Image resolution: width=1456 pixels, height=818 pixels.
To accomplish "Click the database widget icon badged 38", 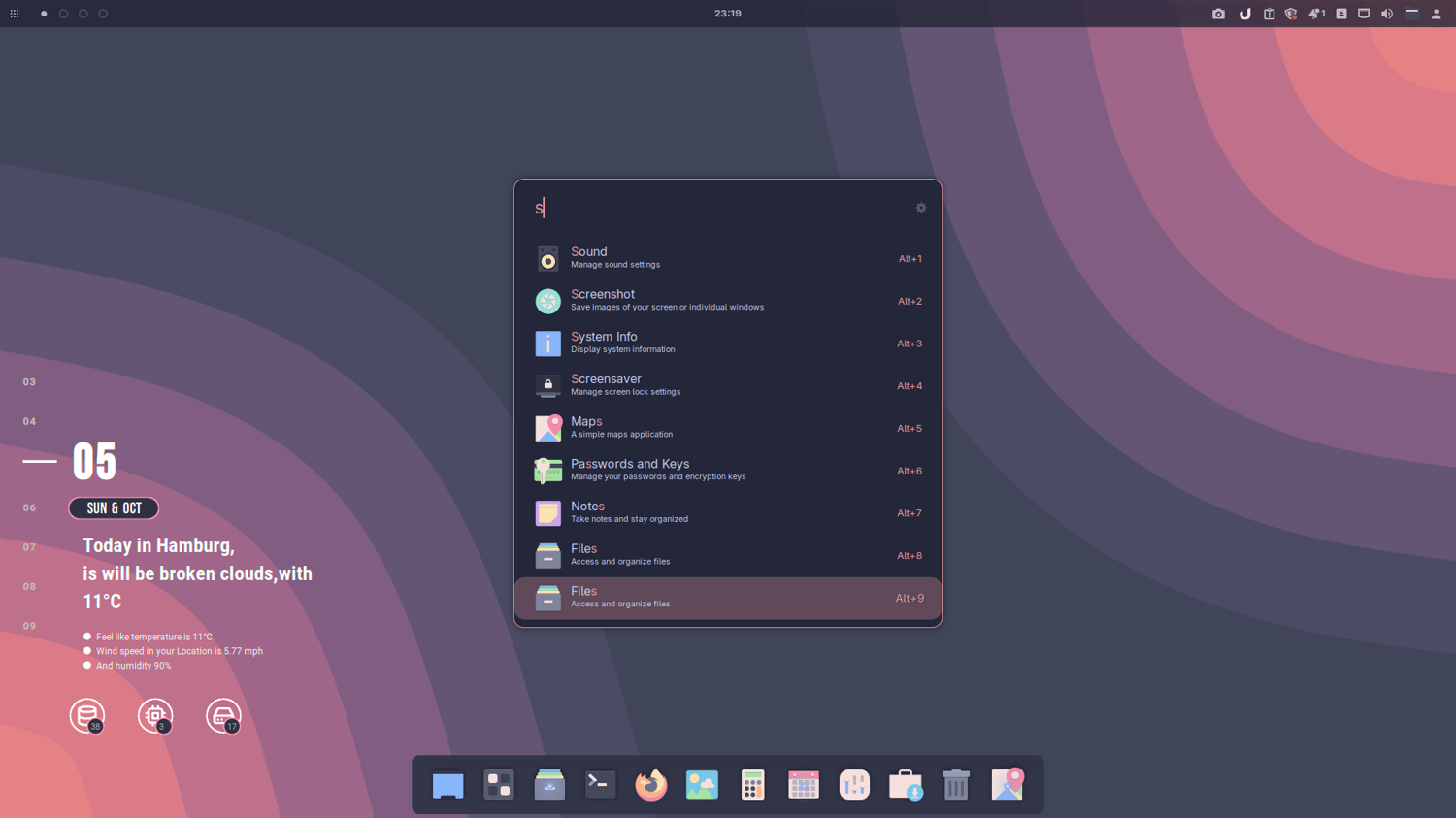I will pos(87,716).
